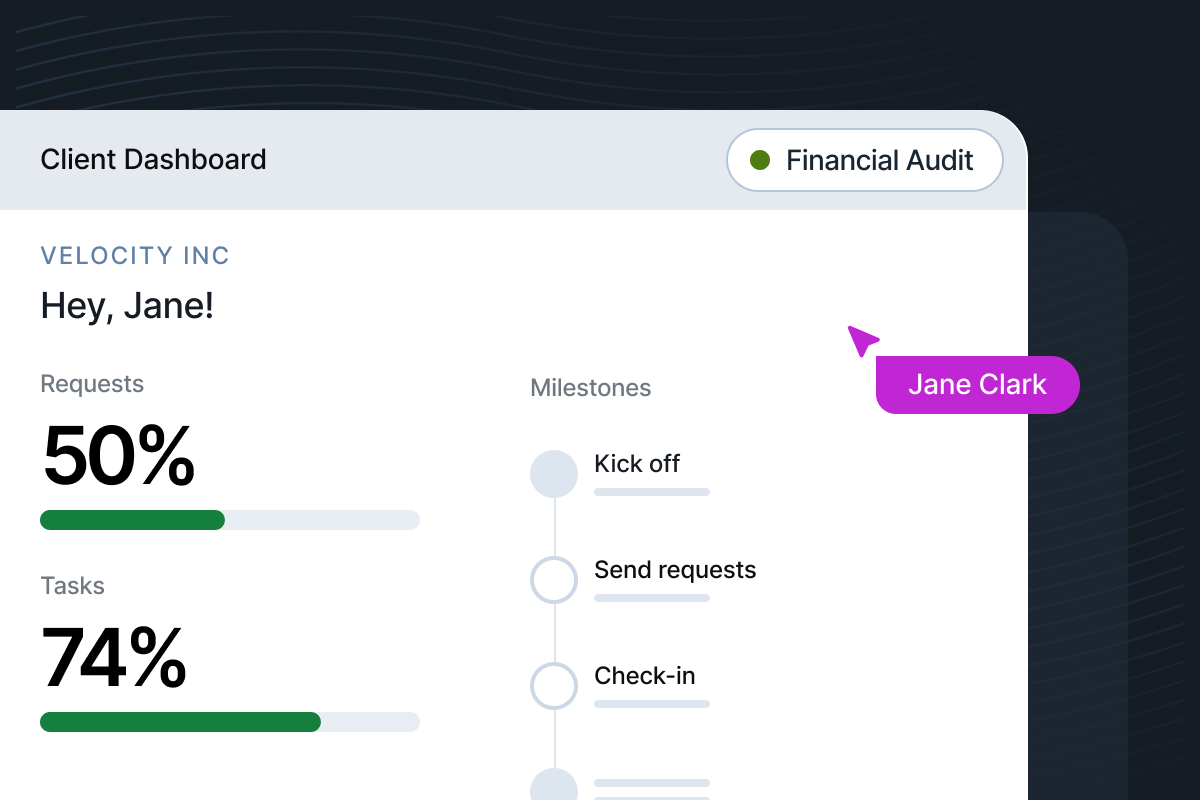
Task: Click the magenta cursor pointer near Jane Clark
Action: (862, 340)
